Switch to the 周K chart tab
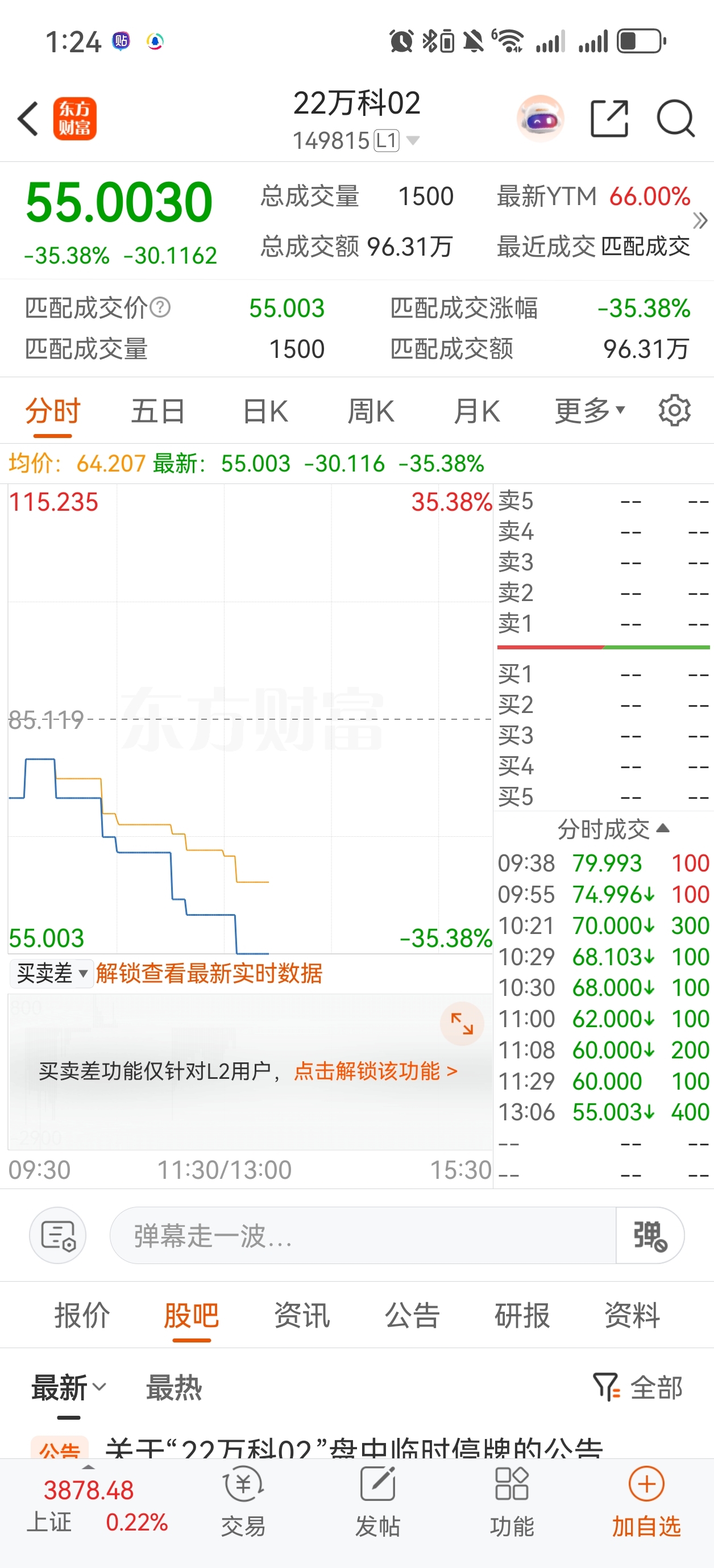 coord(371,410)
